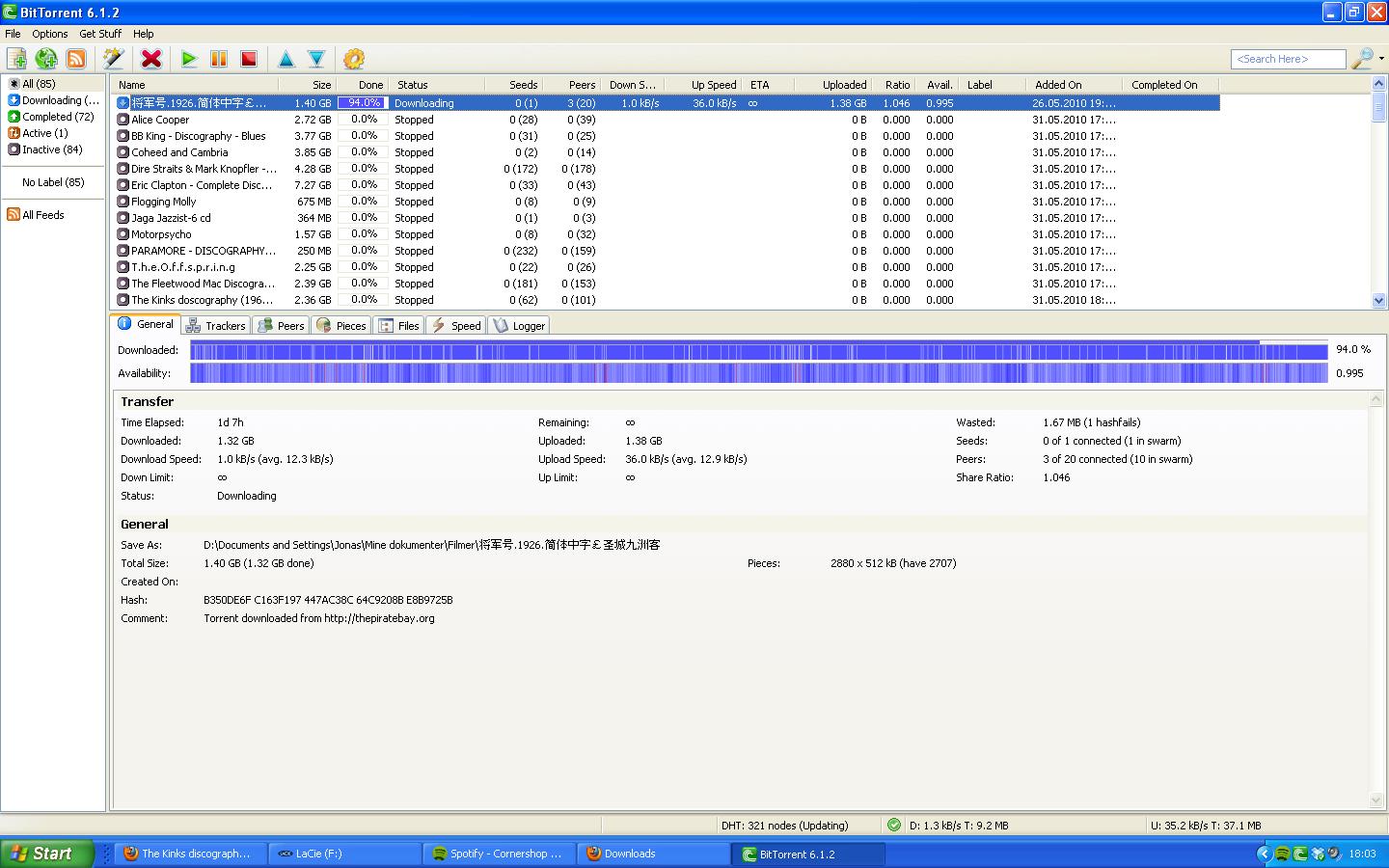This screenshot has height=868, width=1389.
Task: Click status icon of PARAMORE - DISCOGRAPHY torrent
Action: tap(123, 251)
